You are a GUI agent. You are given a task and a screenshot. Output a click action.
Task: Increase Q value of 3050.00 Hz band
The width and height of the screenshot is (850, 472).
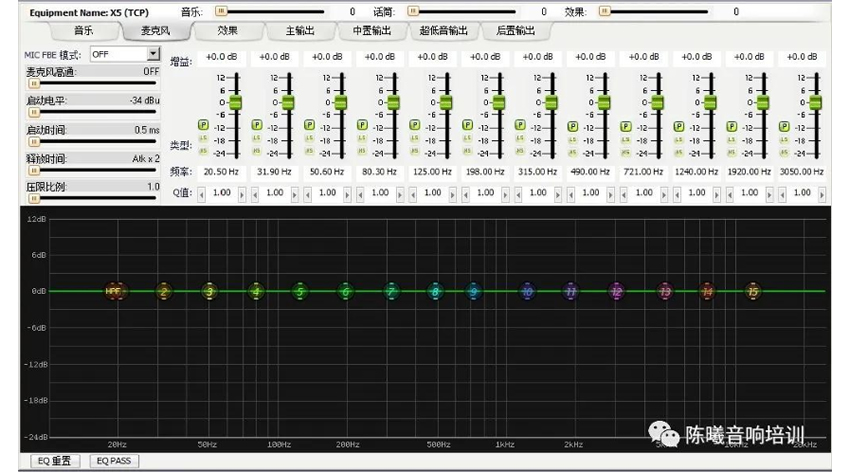coord(822,194)
